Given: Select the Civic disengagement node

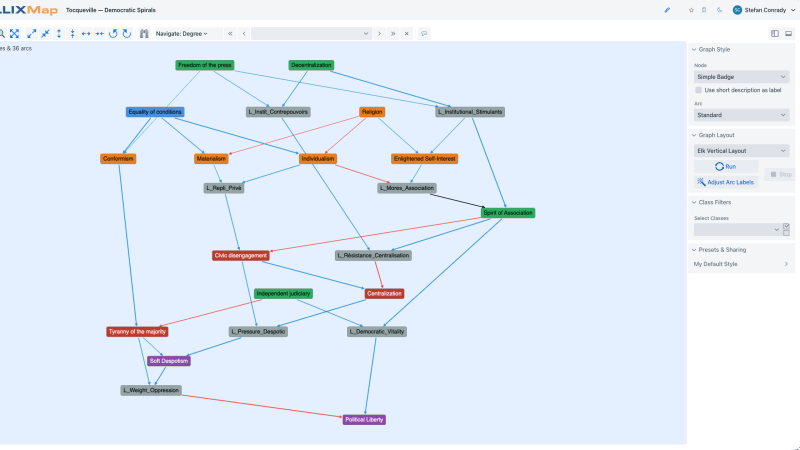Looking at the screenshot, I should coord(240,256).
